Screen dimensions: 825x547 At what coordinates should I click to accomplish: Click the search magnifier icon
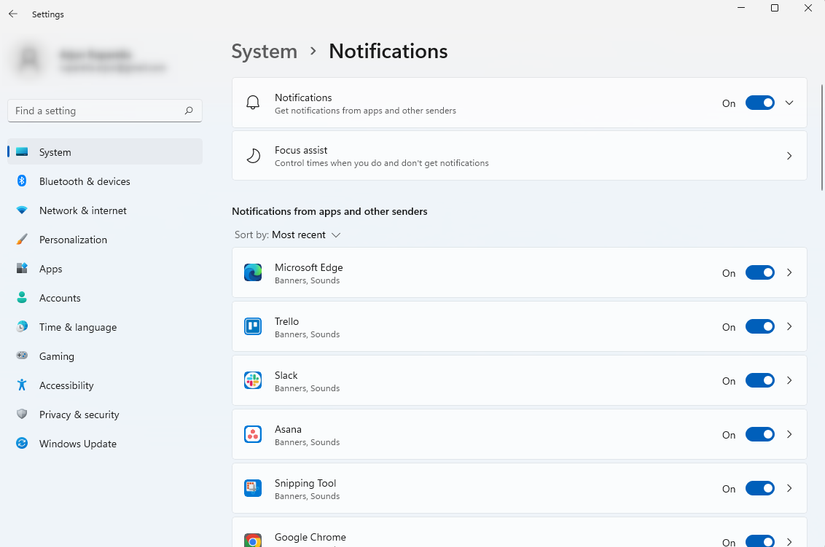(189, 111)
